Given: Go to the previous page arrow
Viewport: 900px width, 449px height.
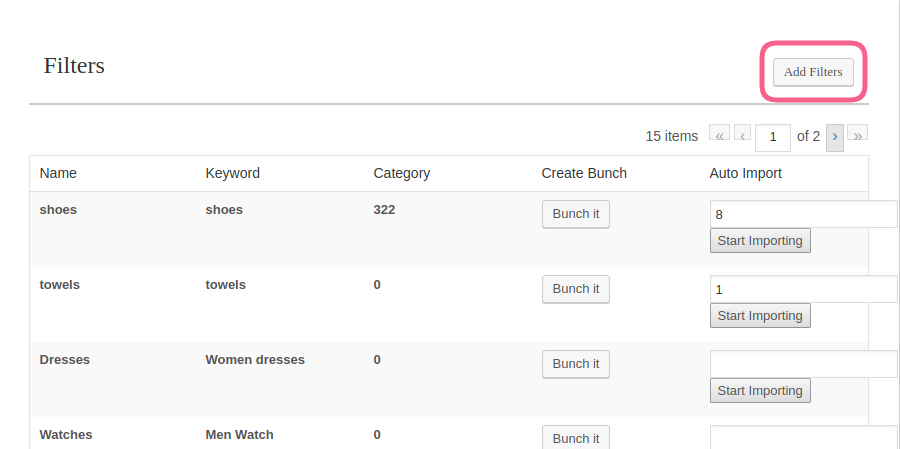Looking at the screenshot, I should [x=743, y=135].
